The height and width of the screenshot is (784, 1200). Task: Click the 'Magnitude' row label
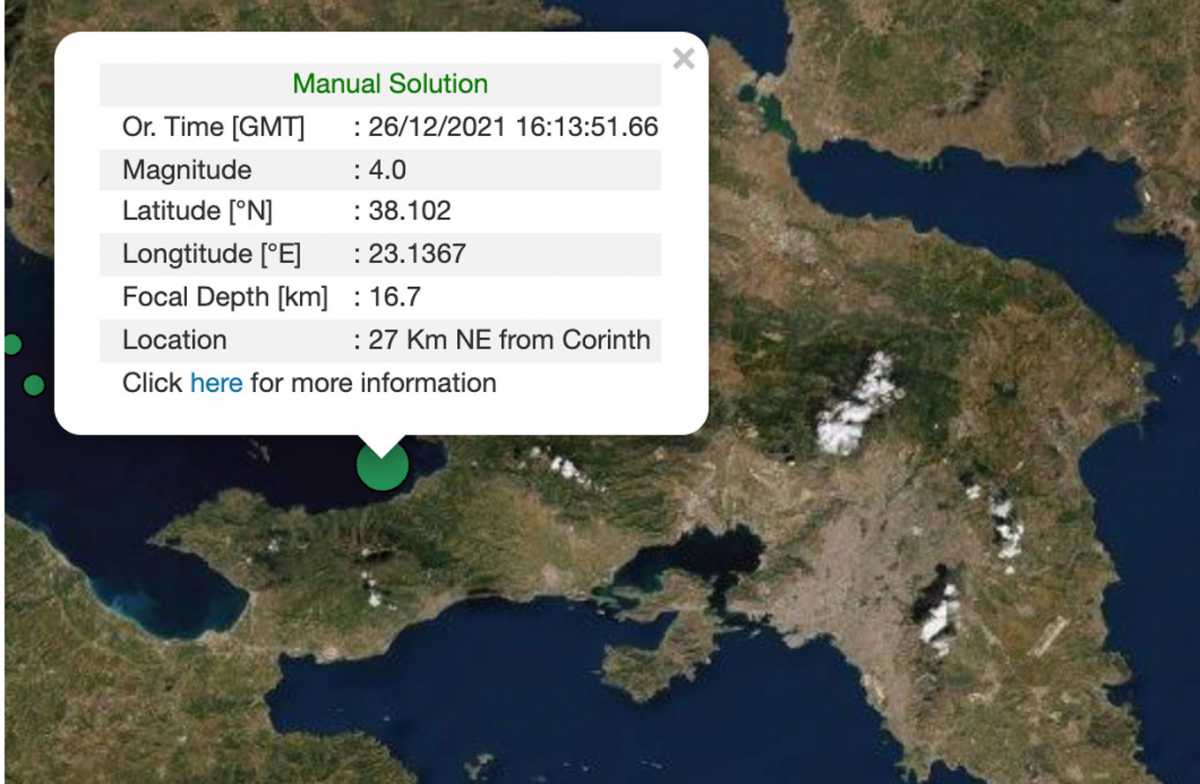(x=187, y=170)
